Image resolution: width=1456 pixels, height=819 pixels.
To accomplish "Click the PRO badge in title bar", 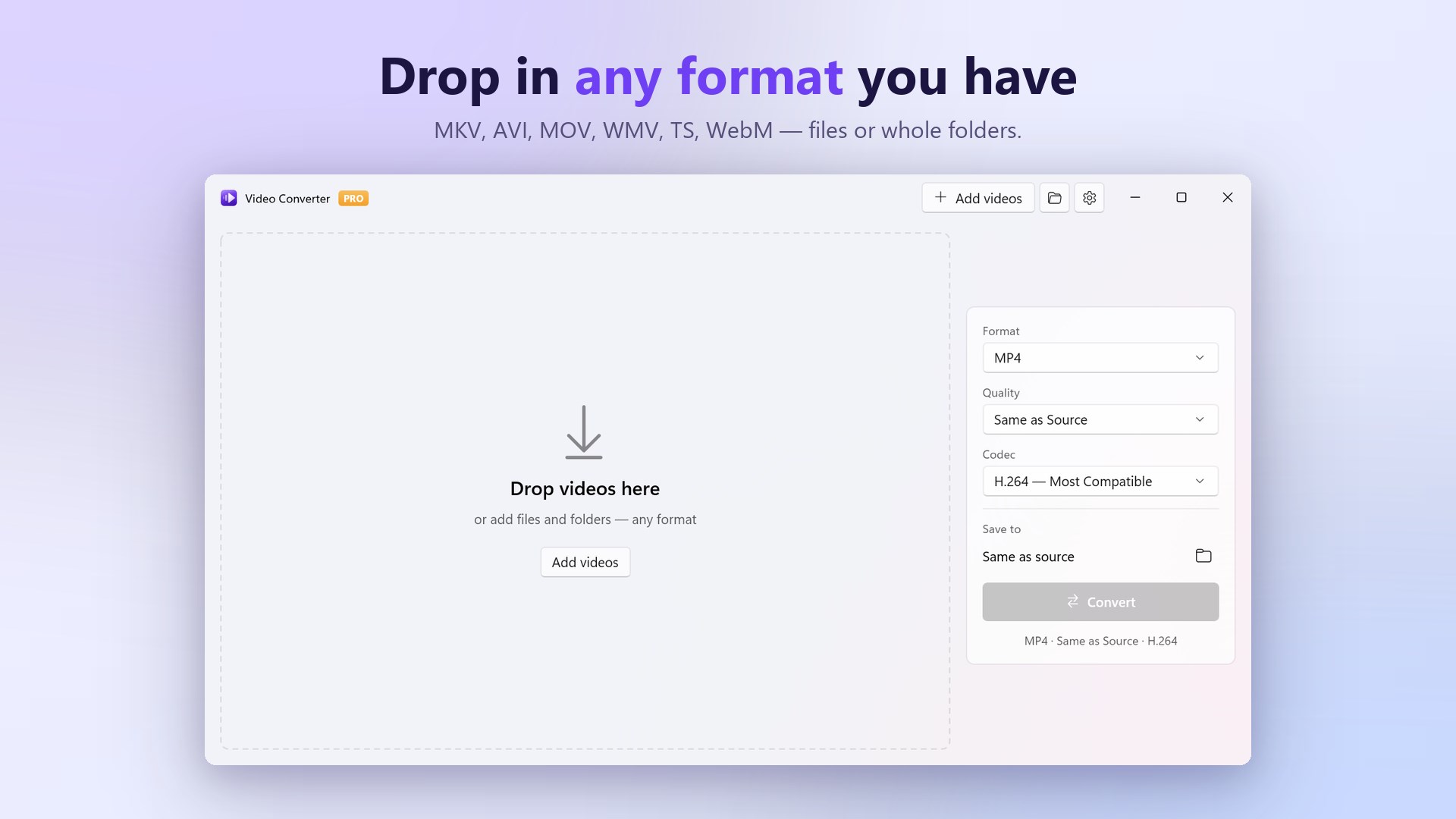I will point(353,198).
